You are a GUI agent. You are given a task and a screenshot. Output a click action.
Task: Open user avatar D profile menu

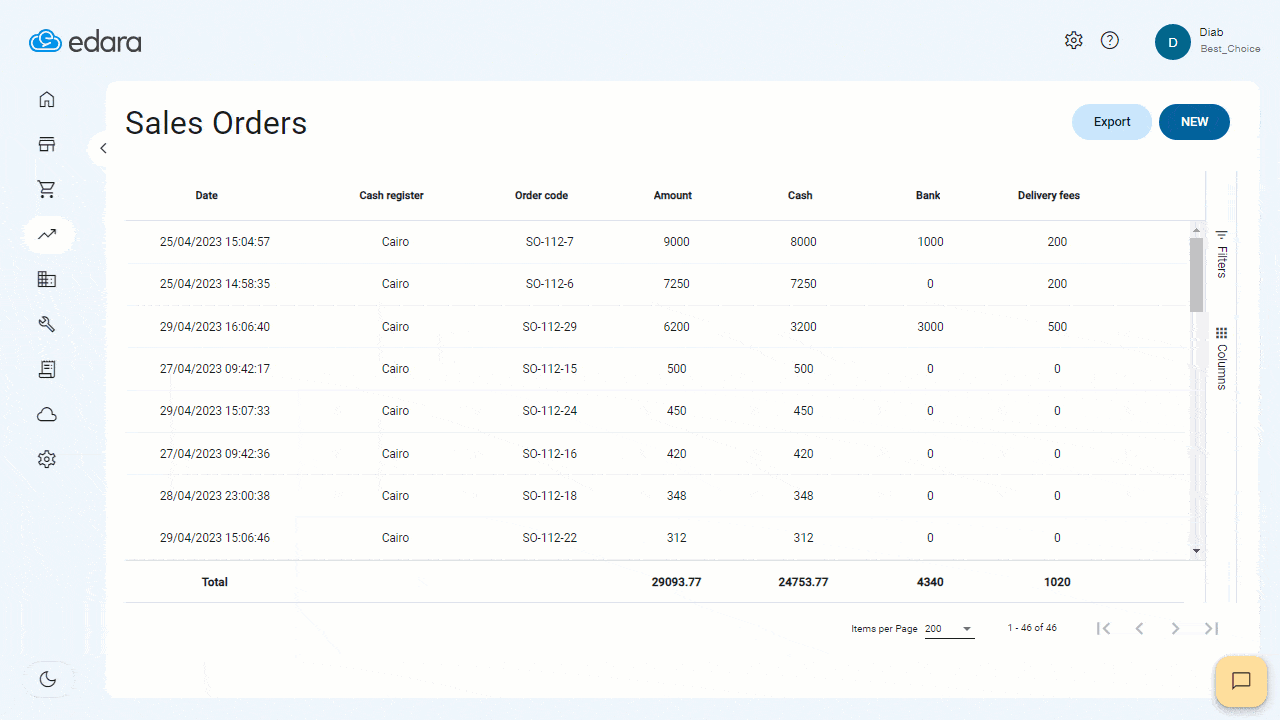1173,42
